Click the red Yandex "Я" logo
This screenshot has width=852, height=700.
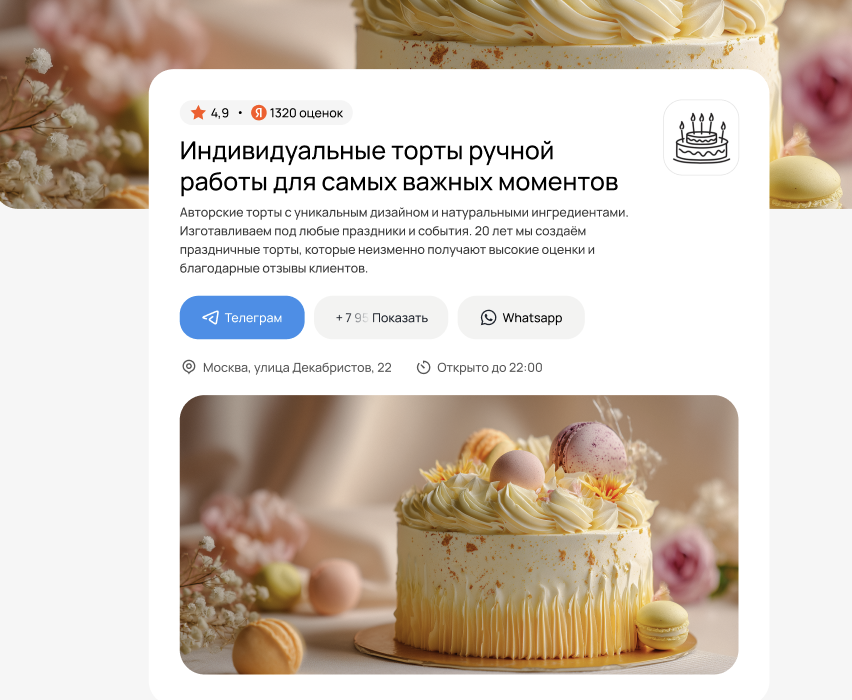(x=259, y=112)
